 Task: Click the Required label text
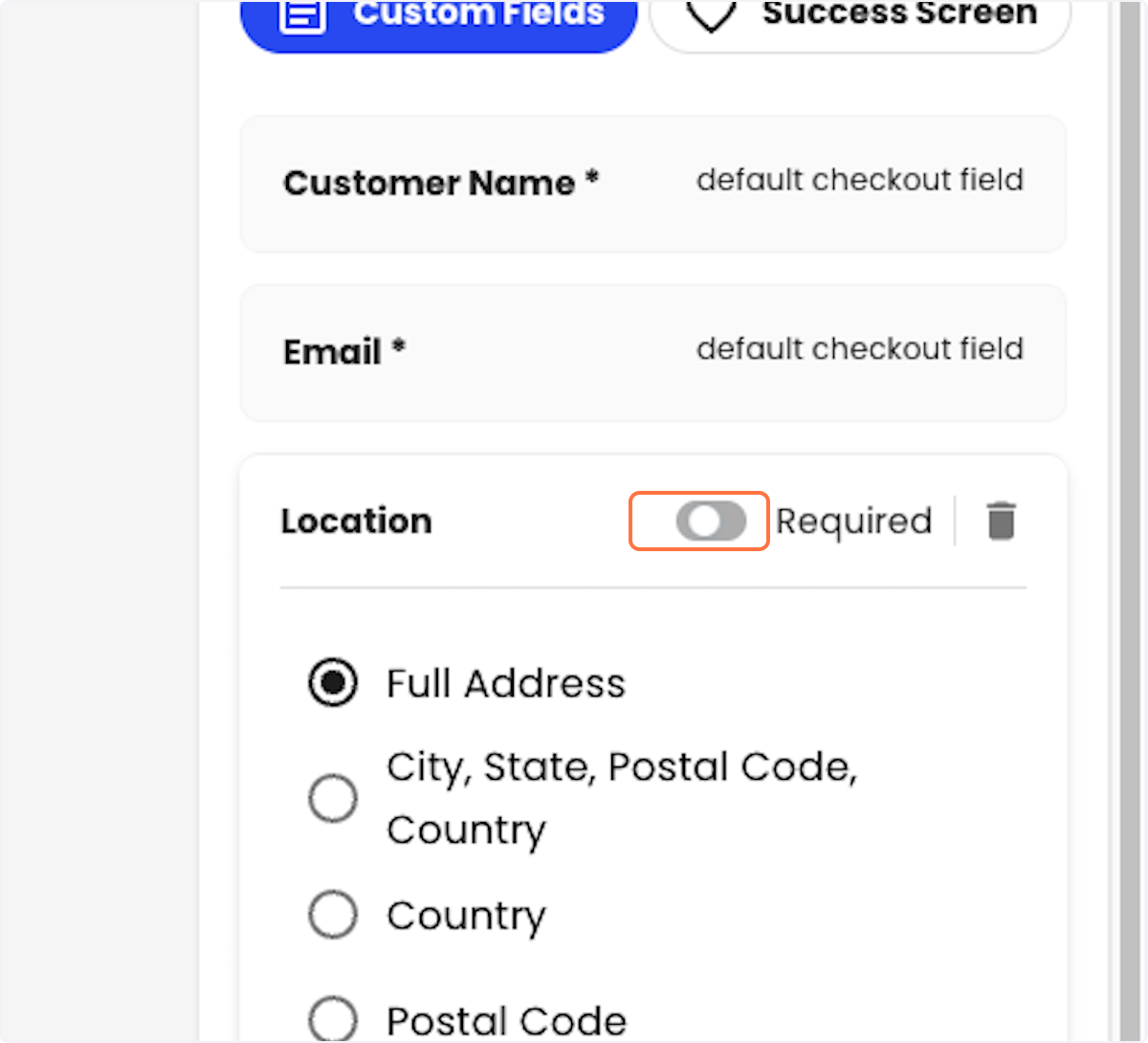(853, 521)
